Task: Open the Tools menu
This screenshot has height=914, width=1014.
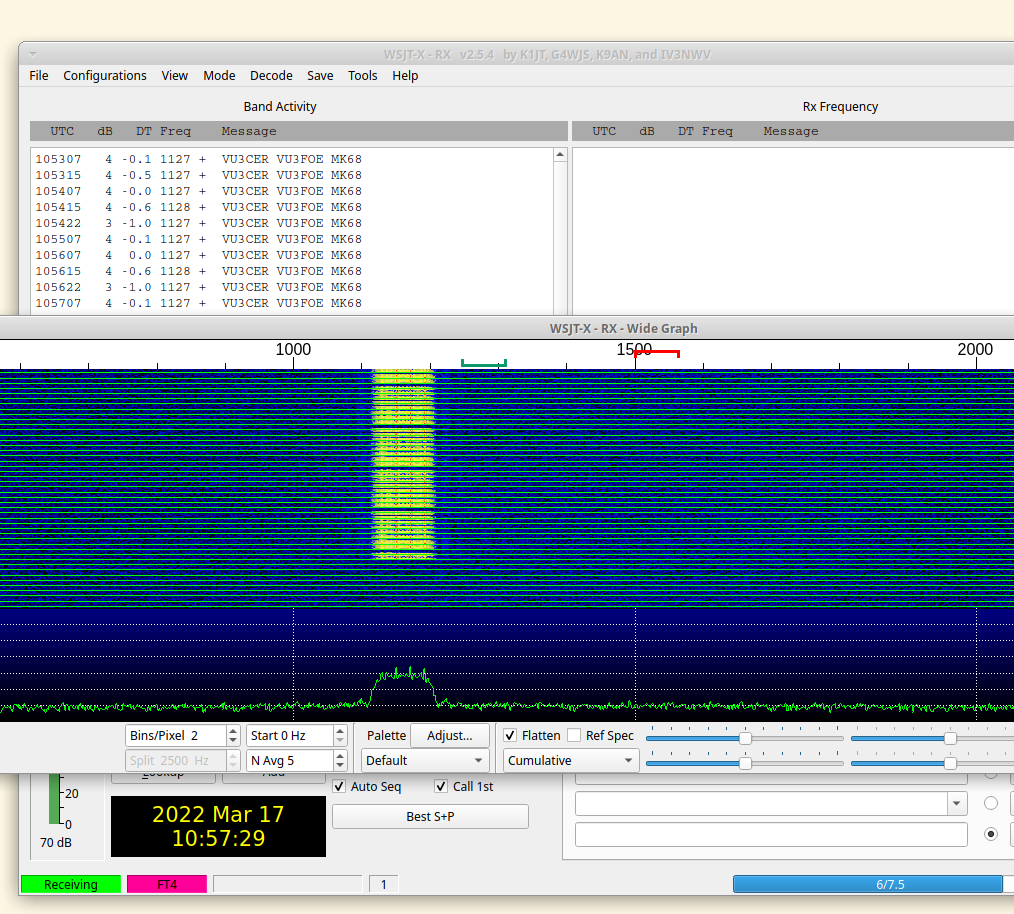Action: 362,76
